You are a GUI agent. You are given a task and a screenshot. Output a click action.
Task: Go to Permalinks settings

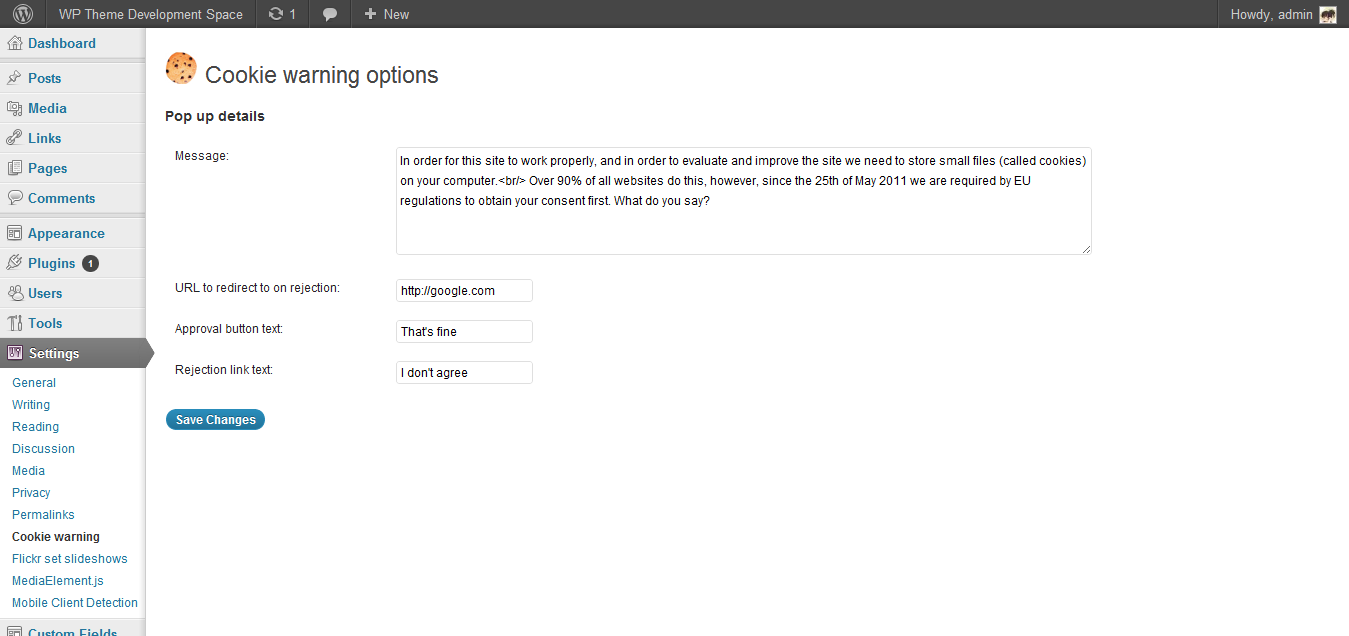pos(43,515)
